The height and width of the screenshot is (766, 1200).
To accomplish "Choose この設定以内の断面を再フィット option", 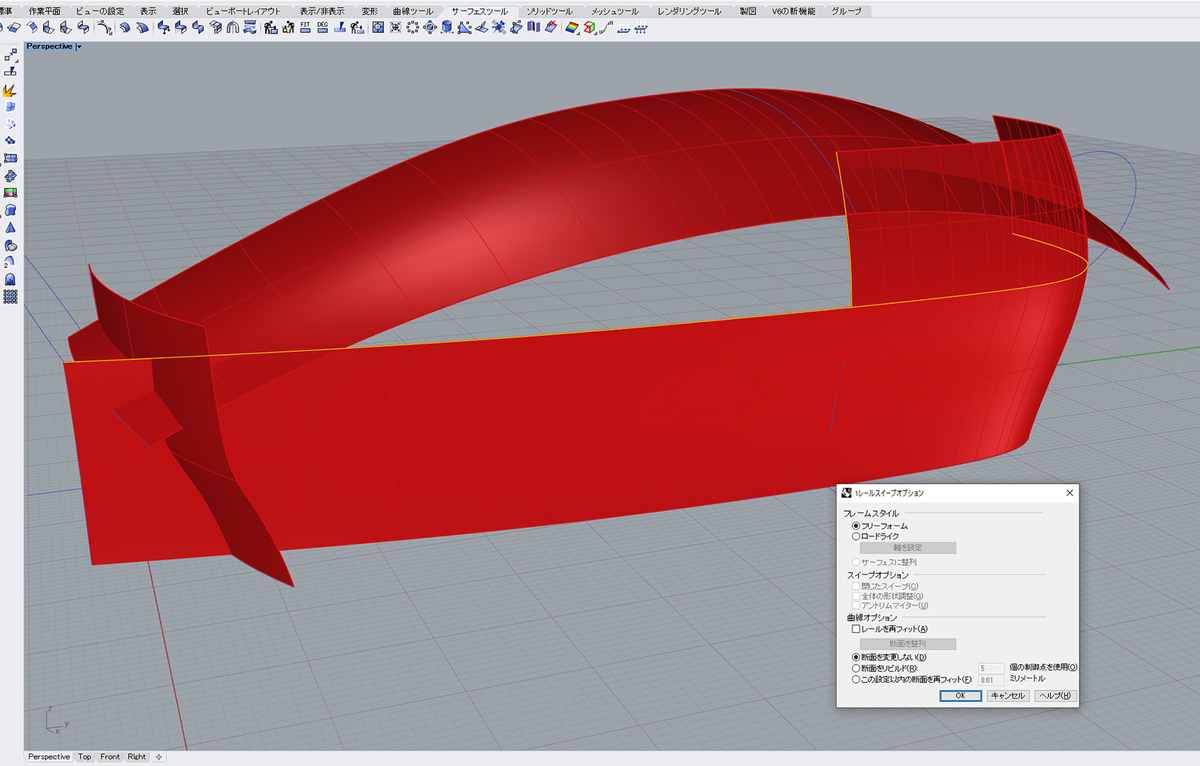I will [911, 679].
